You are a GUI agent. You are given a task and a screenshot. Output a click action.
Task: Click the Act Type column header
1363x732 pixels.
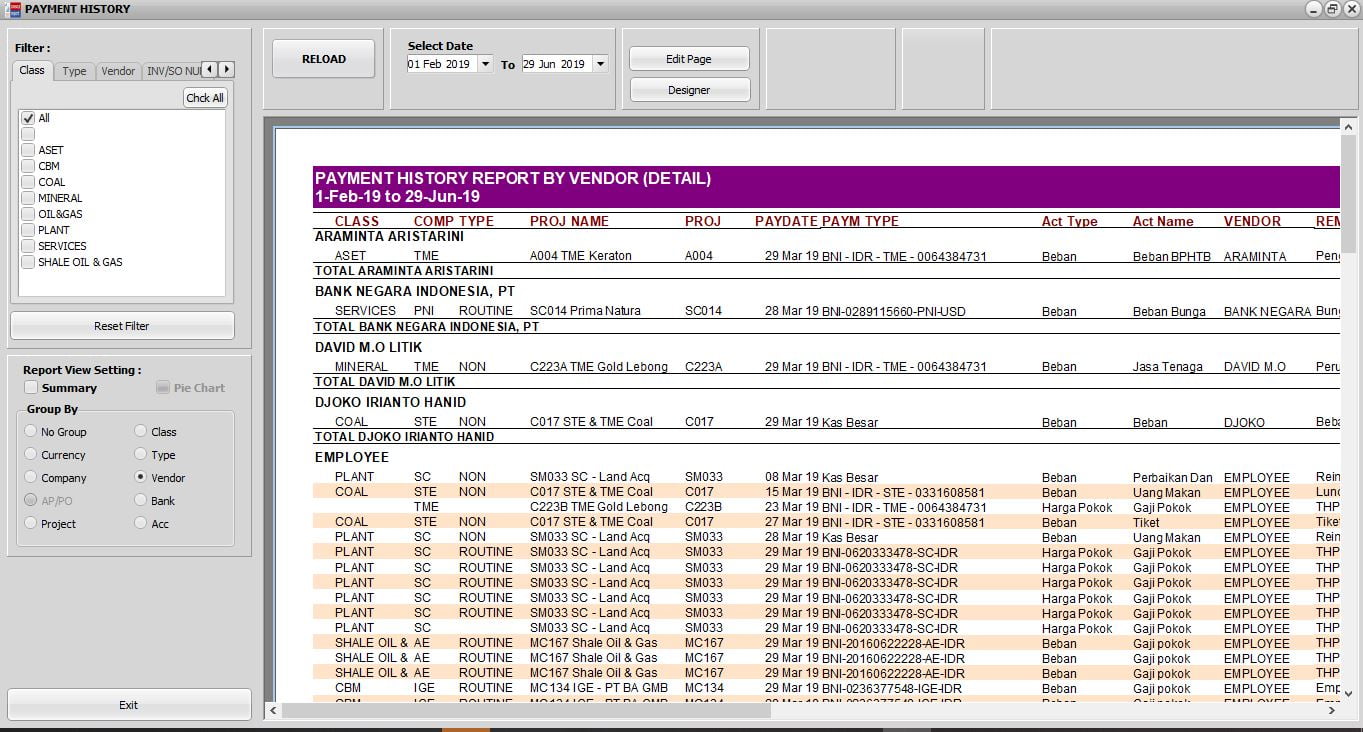click(x=1069, y=222)
